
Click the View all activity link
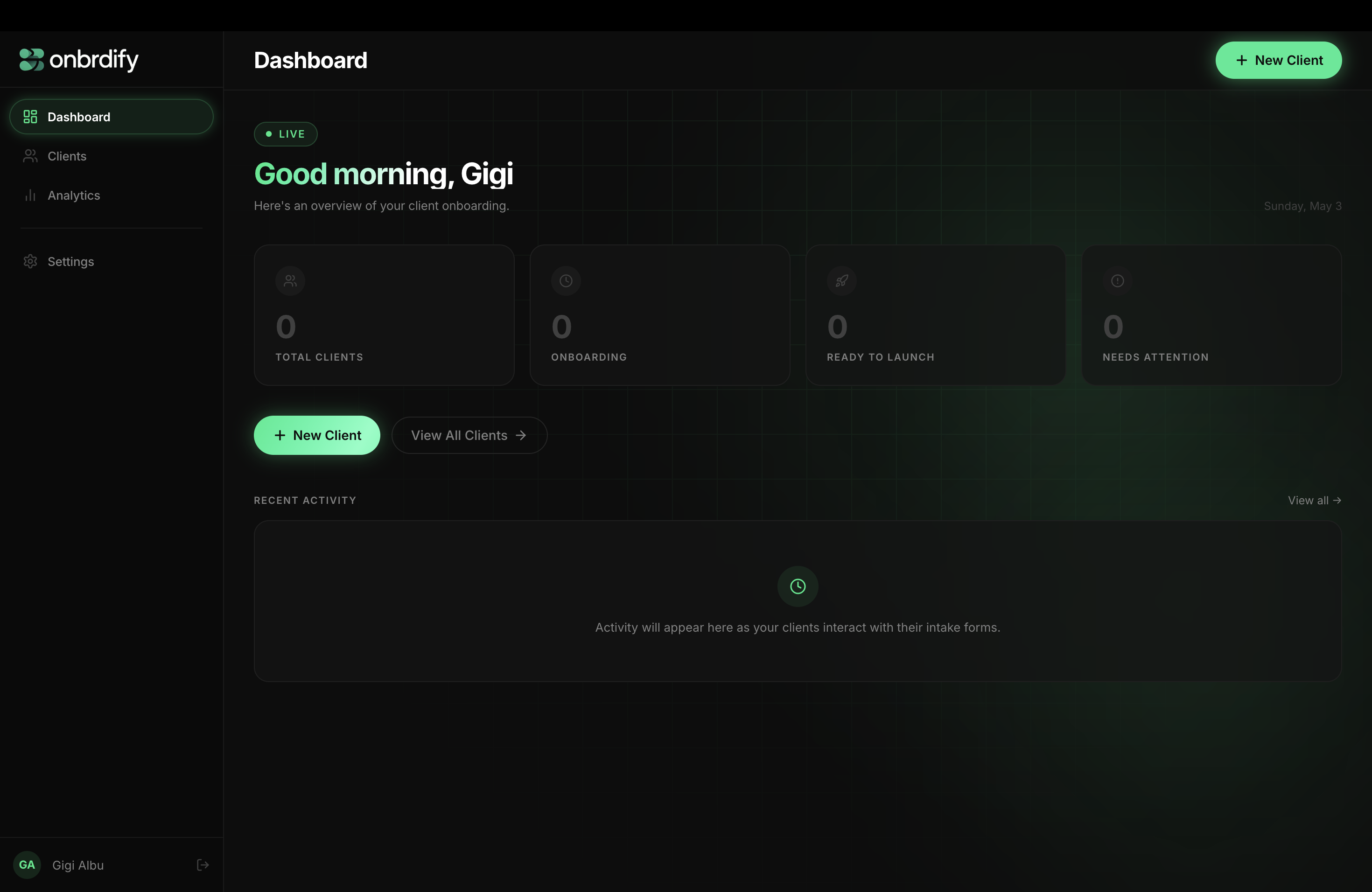pos(1314,500)
